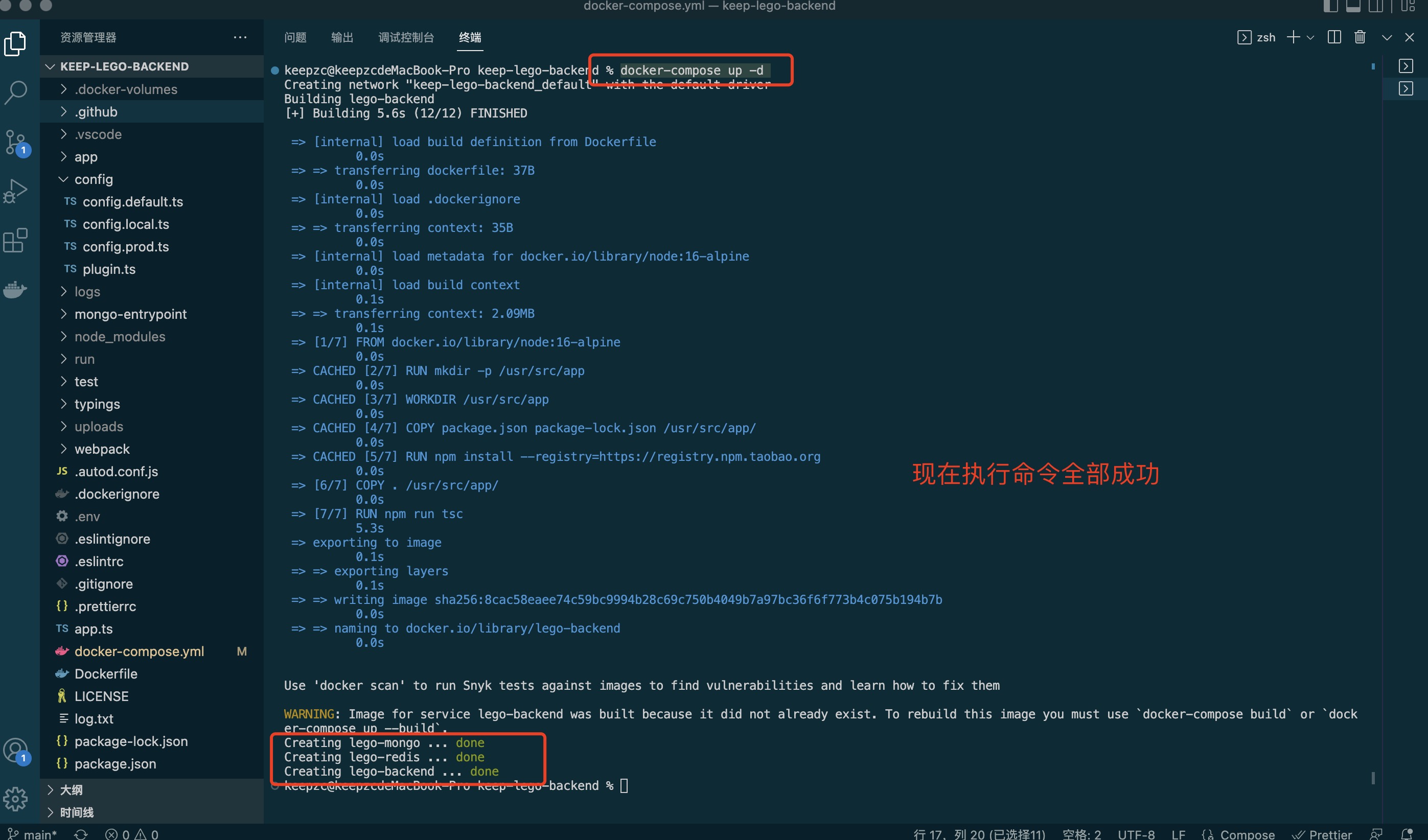Click the new terminal plus icon
The width and height of the screenshot is (1428, 840).
point(1293,37)
